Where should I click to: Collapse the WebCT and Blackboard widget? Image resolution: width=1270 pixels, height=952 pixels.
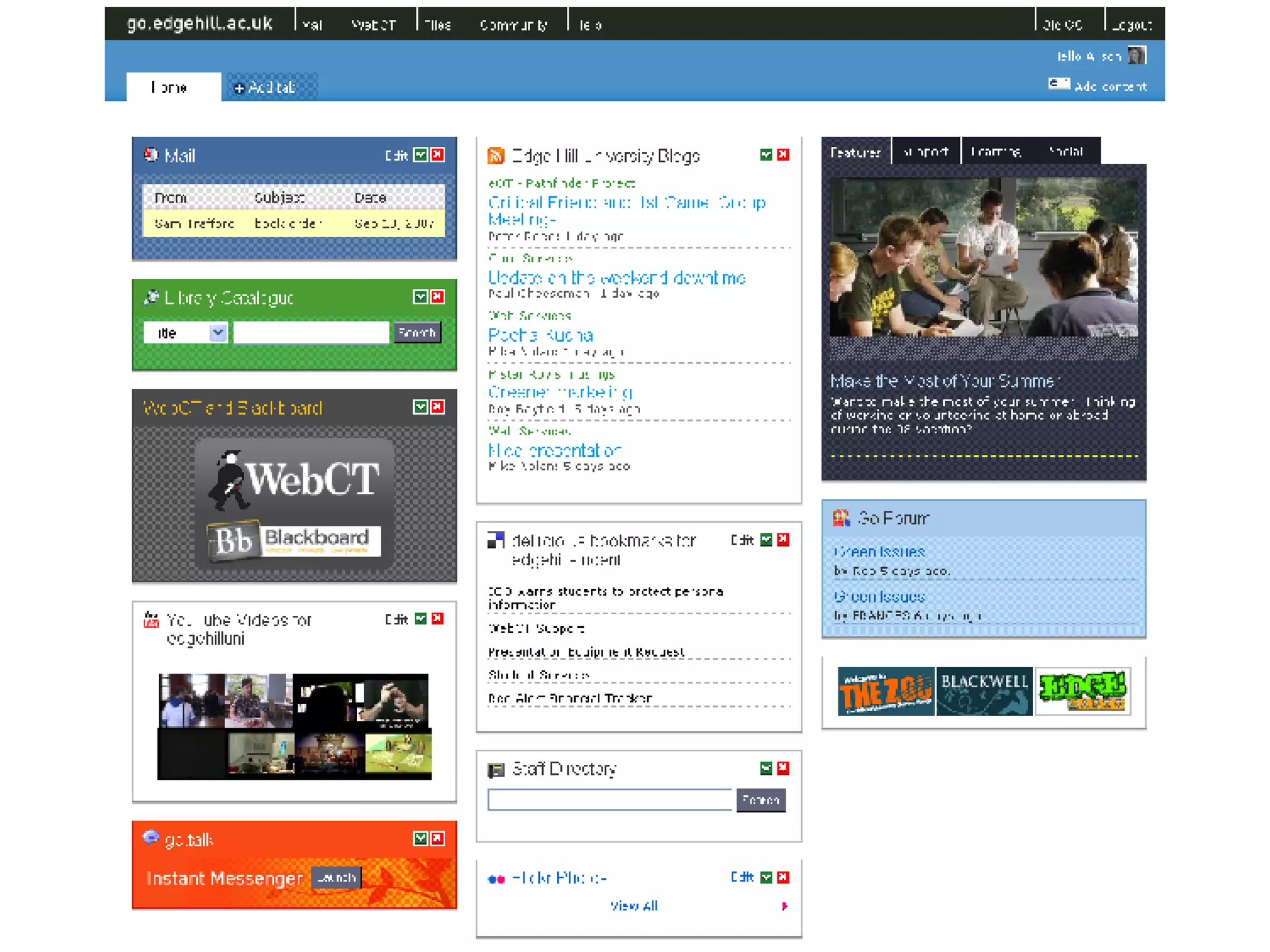[x=420, y=407]
